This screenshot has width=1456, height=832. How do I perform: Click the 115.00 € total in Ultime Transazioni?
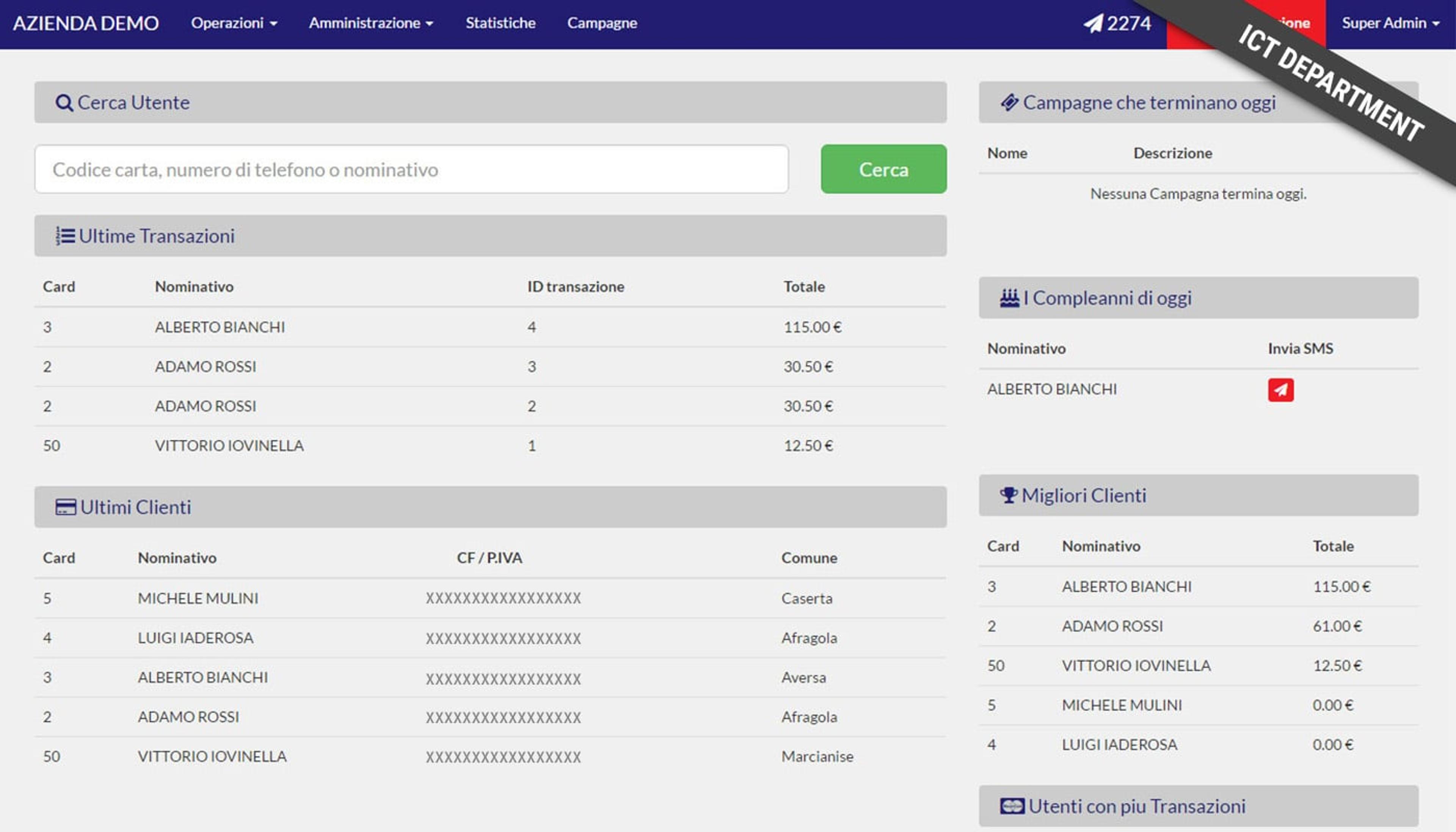click(812, 327)
